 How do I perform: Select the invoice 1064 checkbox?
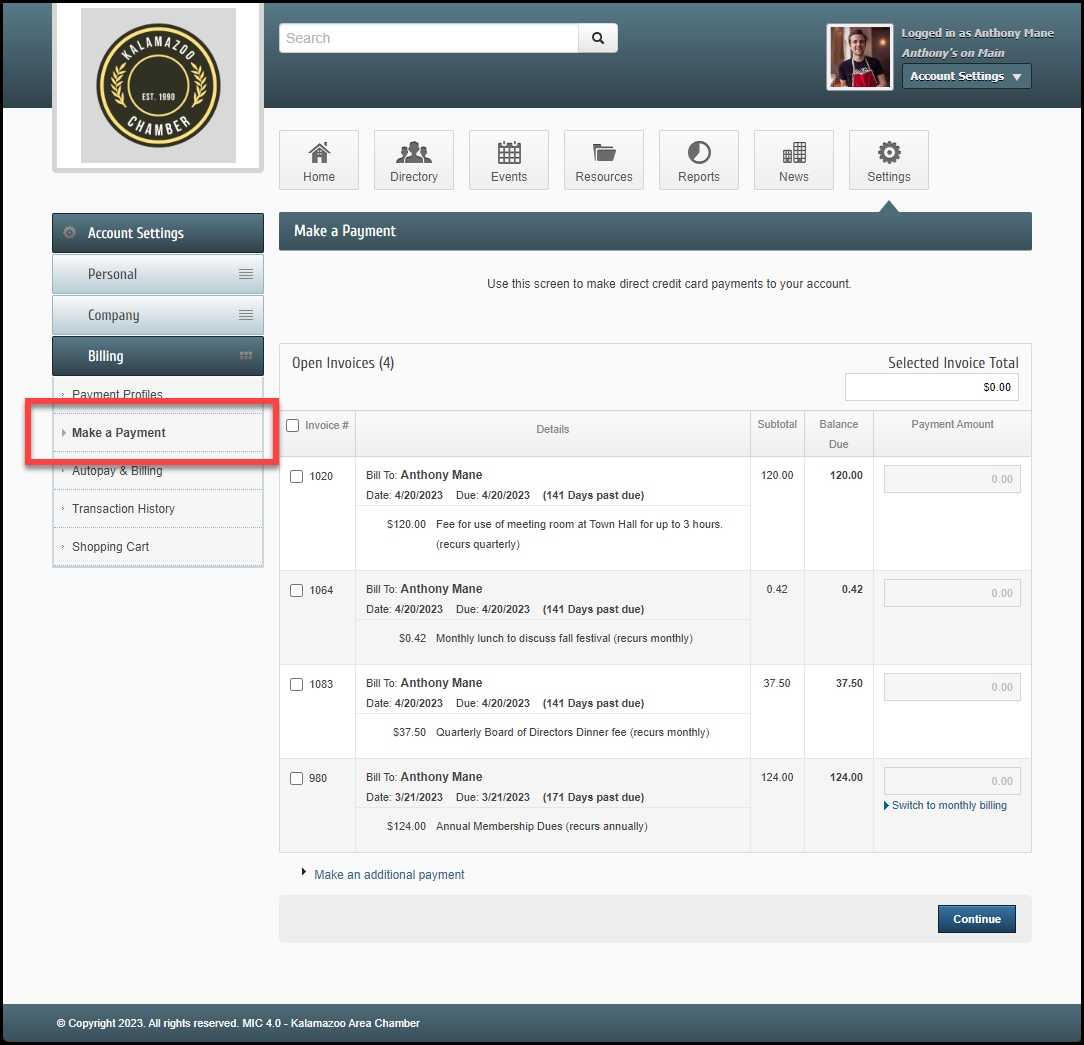click(x=296, y=591)
